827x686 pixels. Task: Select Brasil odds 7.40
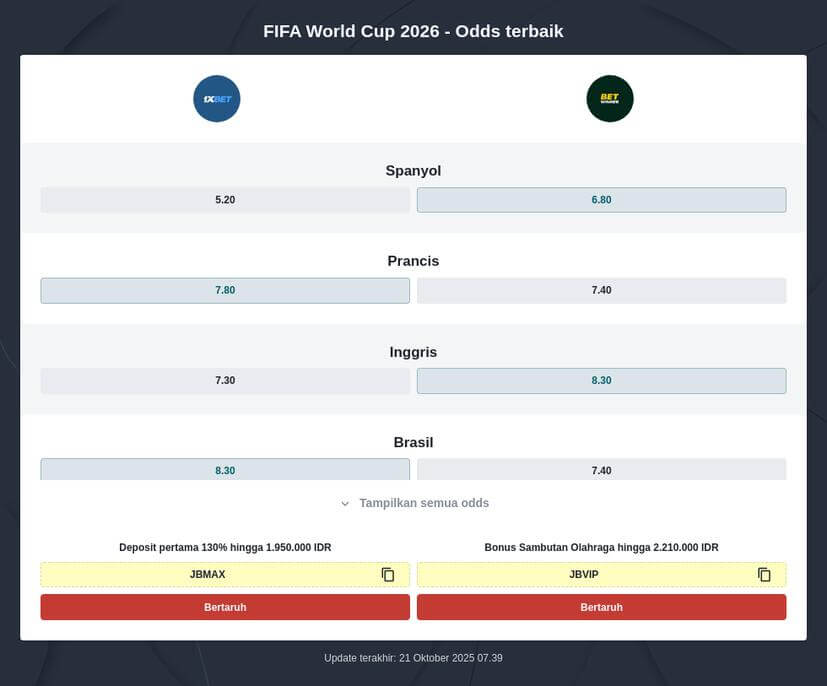[601, 470]
